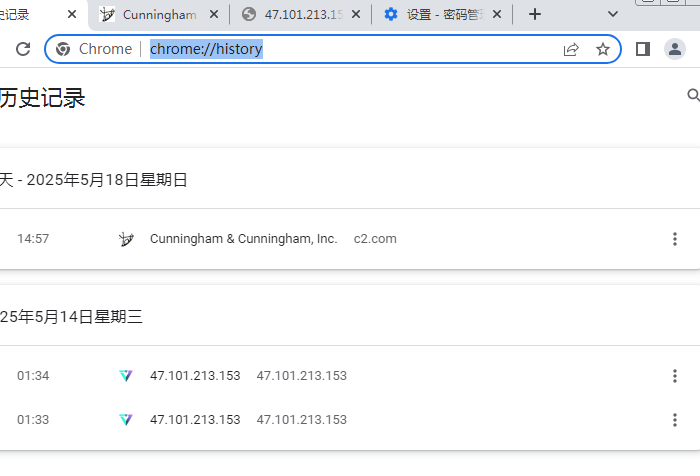This screenshot has width=700, height=476.
Task: Open more actions for Cunningham & Cunningham entry
Action: [675, 239]
